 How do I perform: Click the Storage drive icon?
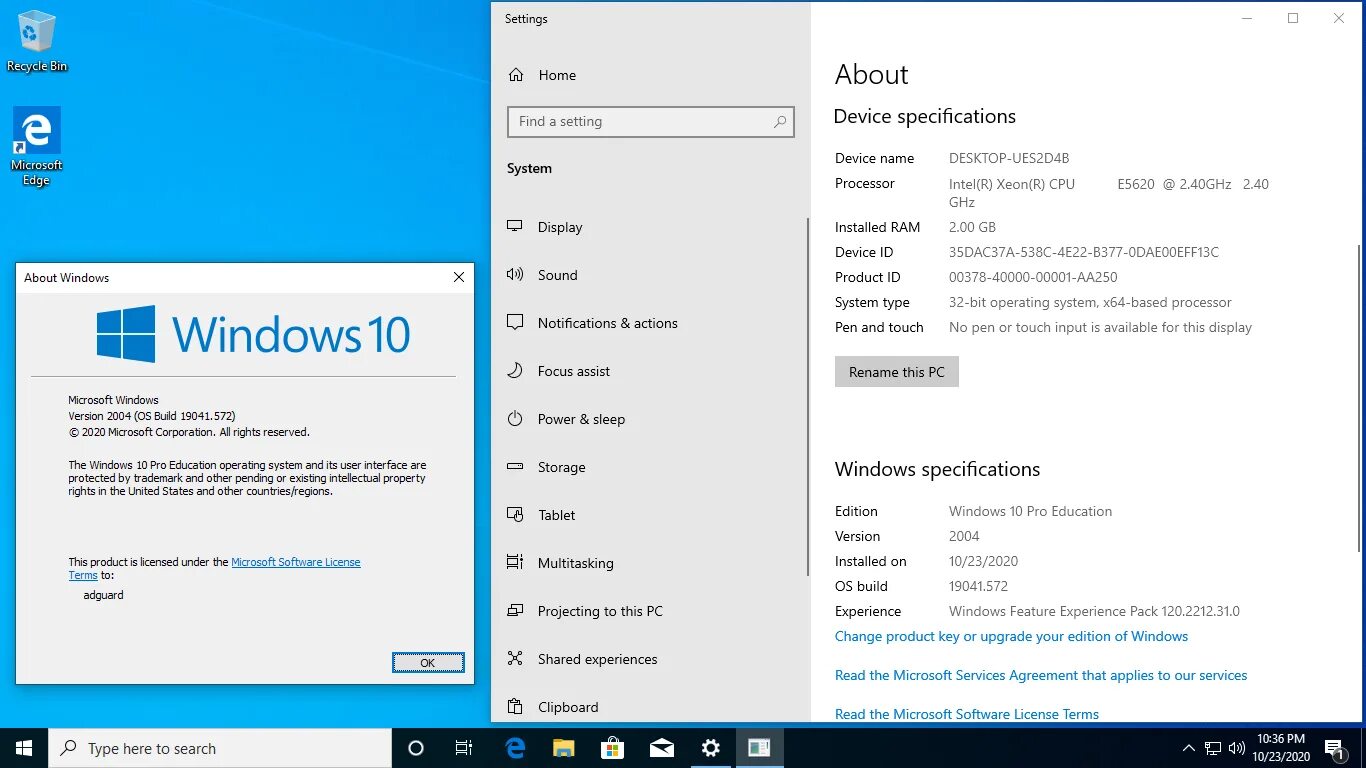click(x=515, y=467)
